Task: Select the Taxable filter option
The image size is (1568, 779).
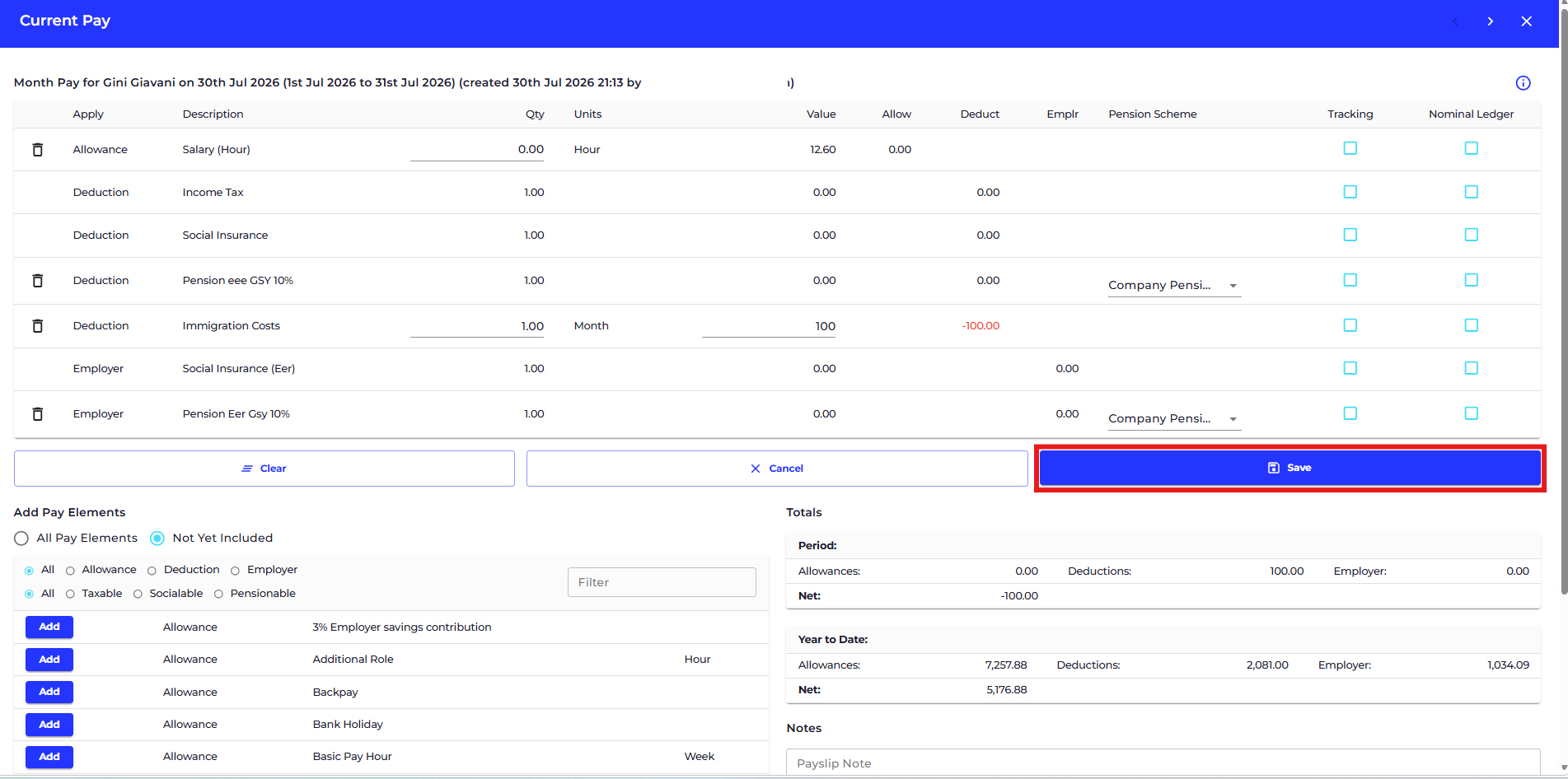Action: pos(70,594)
